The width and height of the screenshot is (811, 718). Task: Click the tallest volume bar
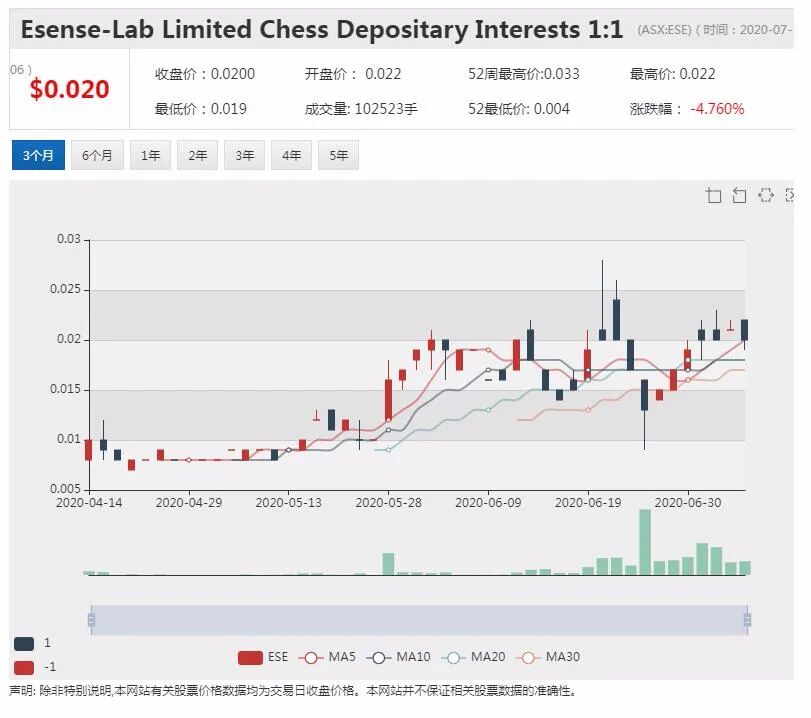645,542
